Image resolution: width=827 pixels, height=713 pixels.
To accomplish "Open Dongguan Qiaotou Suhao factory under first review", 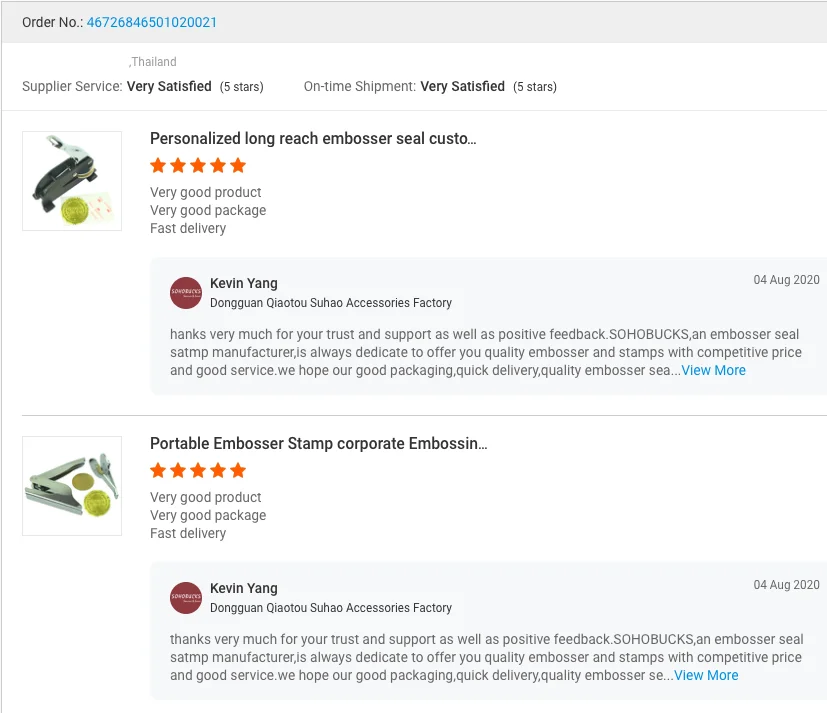I will (x=331, y=303).
